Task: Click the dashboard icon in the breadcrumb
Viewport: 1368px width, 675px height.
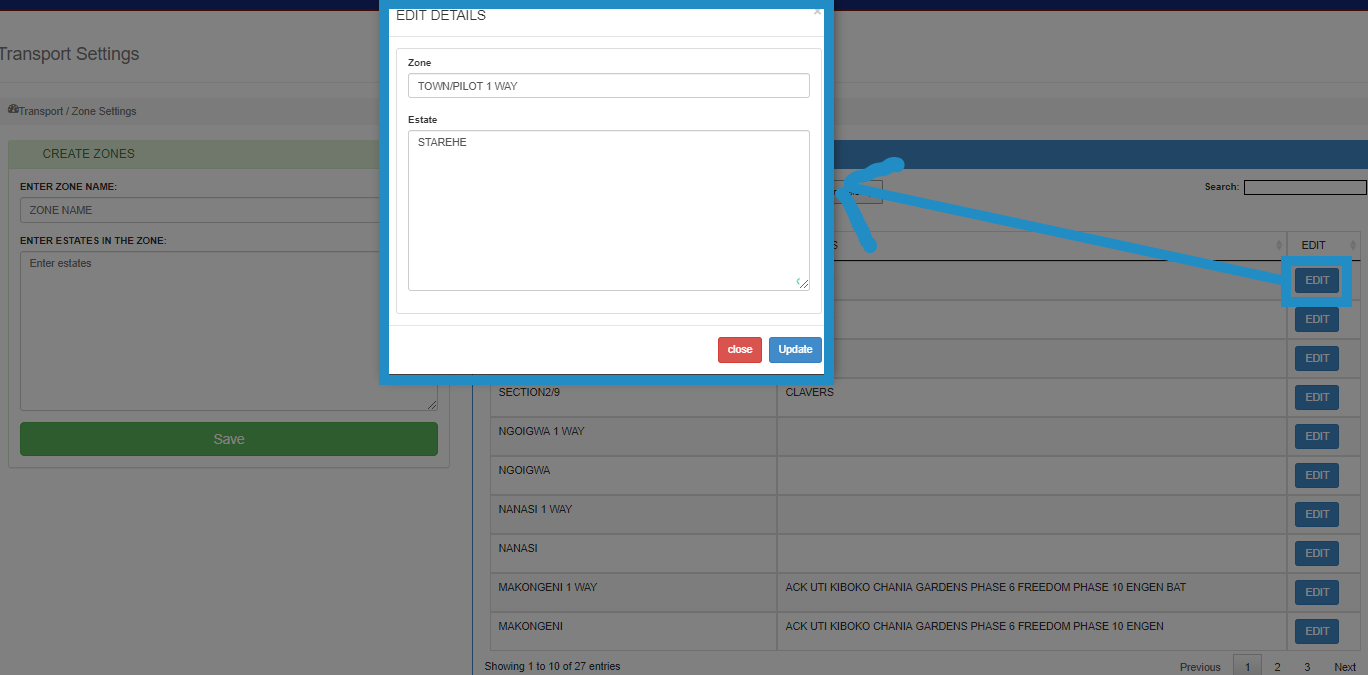Action: click(13, 109)
